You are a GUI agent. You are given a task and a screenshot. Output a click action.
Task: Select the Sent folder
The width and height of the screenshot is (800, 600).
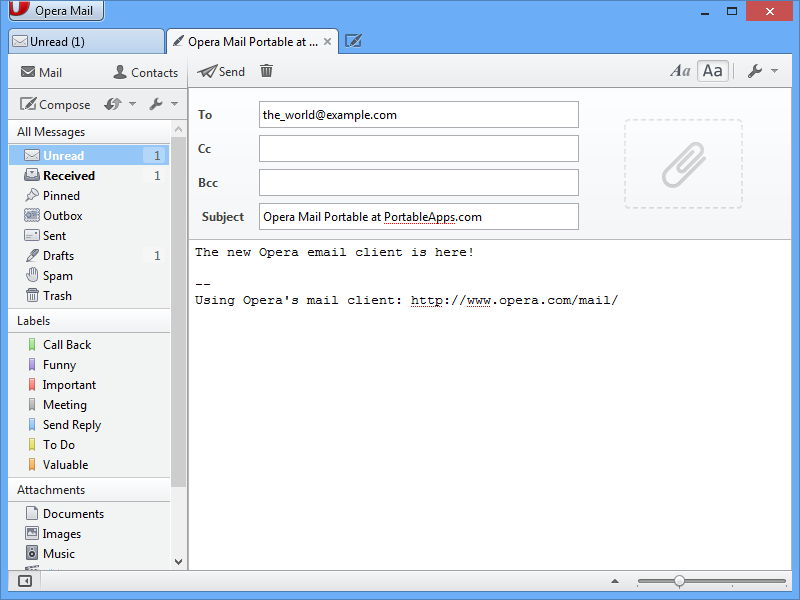pos(89,235)
